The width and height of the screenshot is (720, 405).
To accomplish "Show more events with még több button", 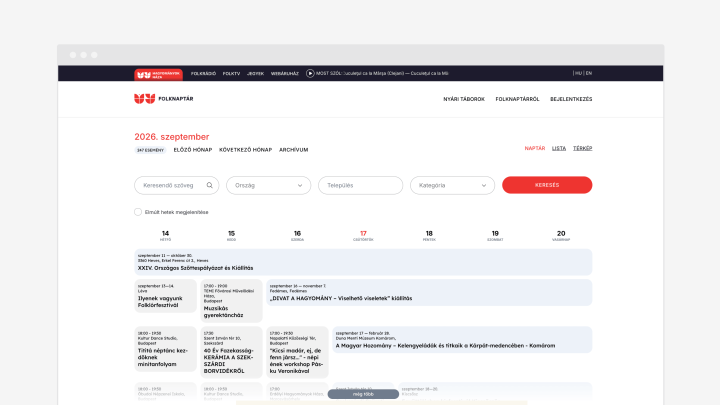I will [x=363, y=394].
